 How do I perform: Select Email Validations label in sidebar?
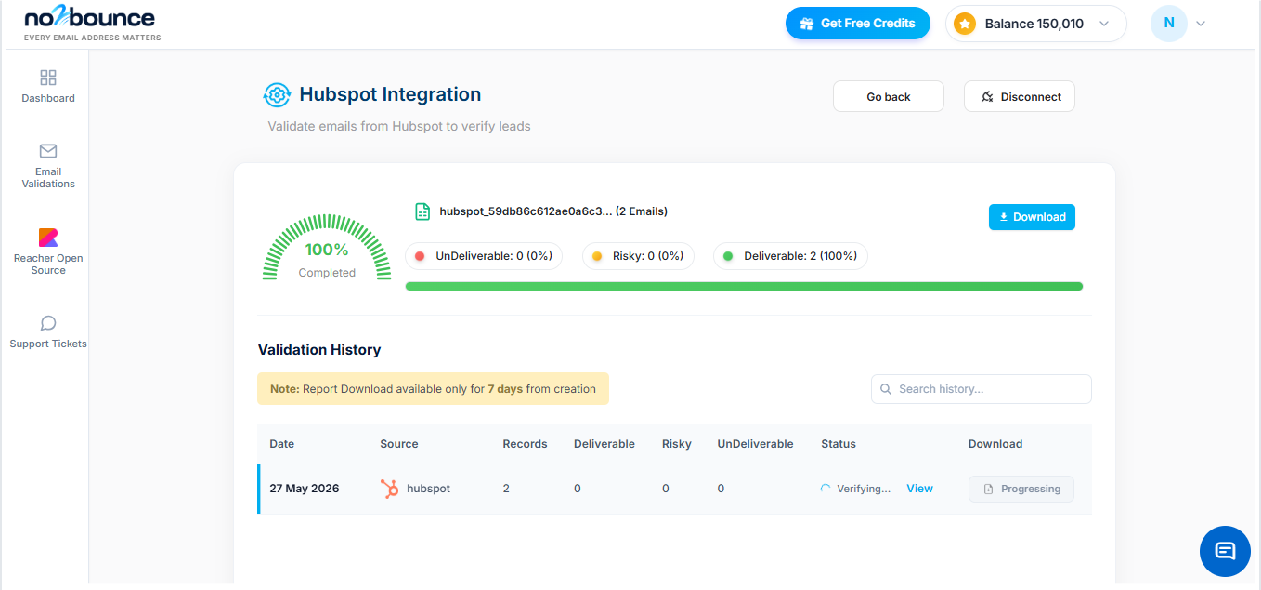pos(48,178)
